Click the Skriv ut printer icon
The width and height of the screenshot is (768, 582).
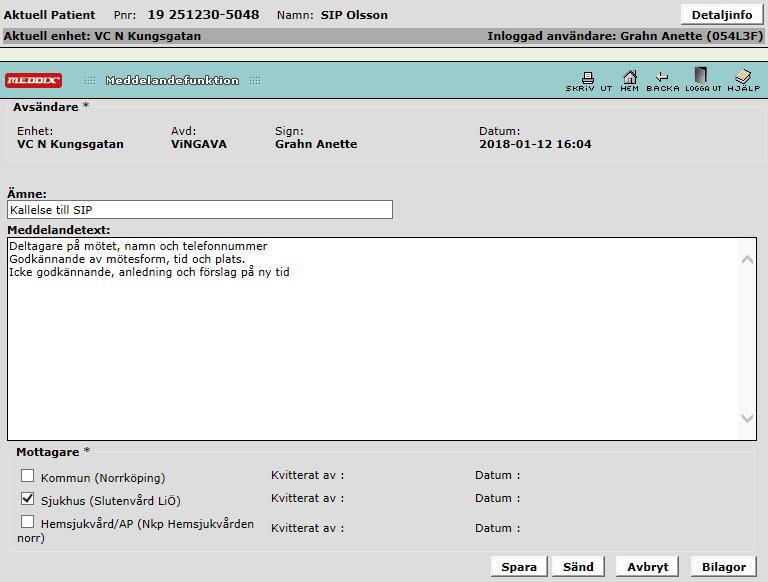pos(588,81)
